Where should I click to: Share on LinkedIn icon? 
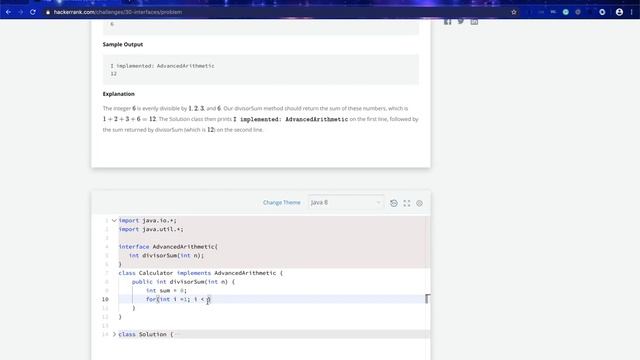point(474,21)
